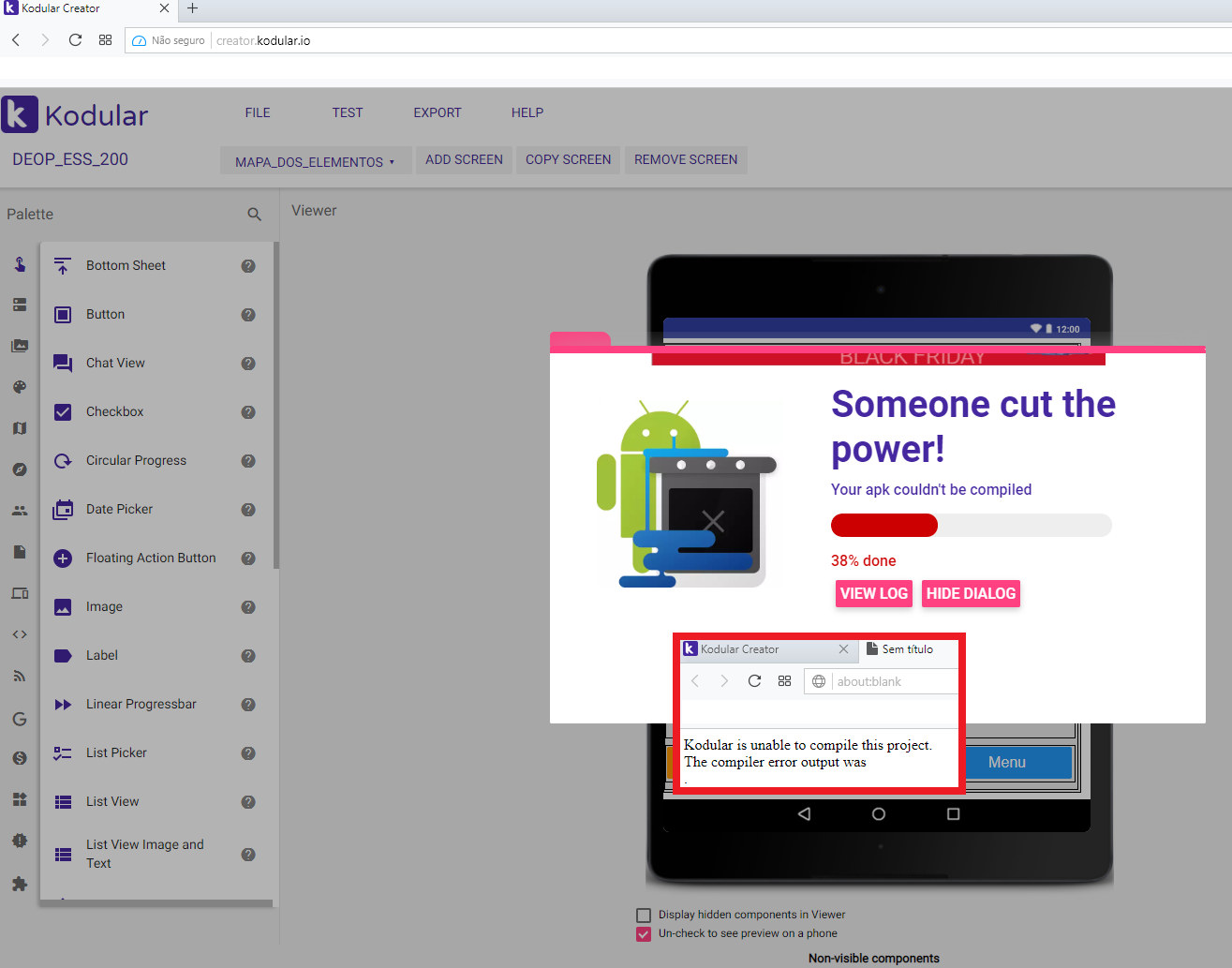This screenshot has width=1232, height=968.
Task: Select the Maps palette category
Action: pos(19,427)
